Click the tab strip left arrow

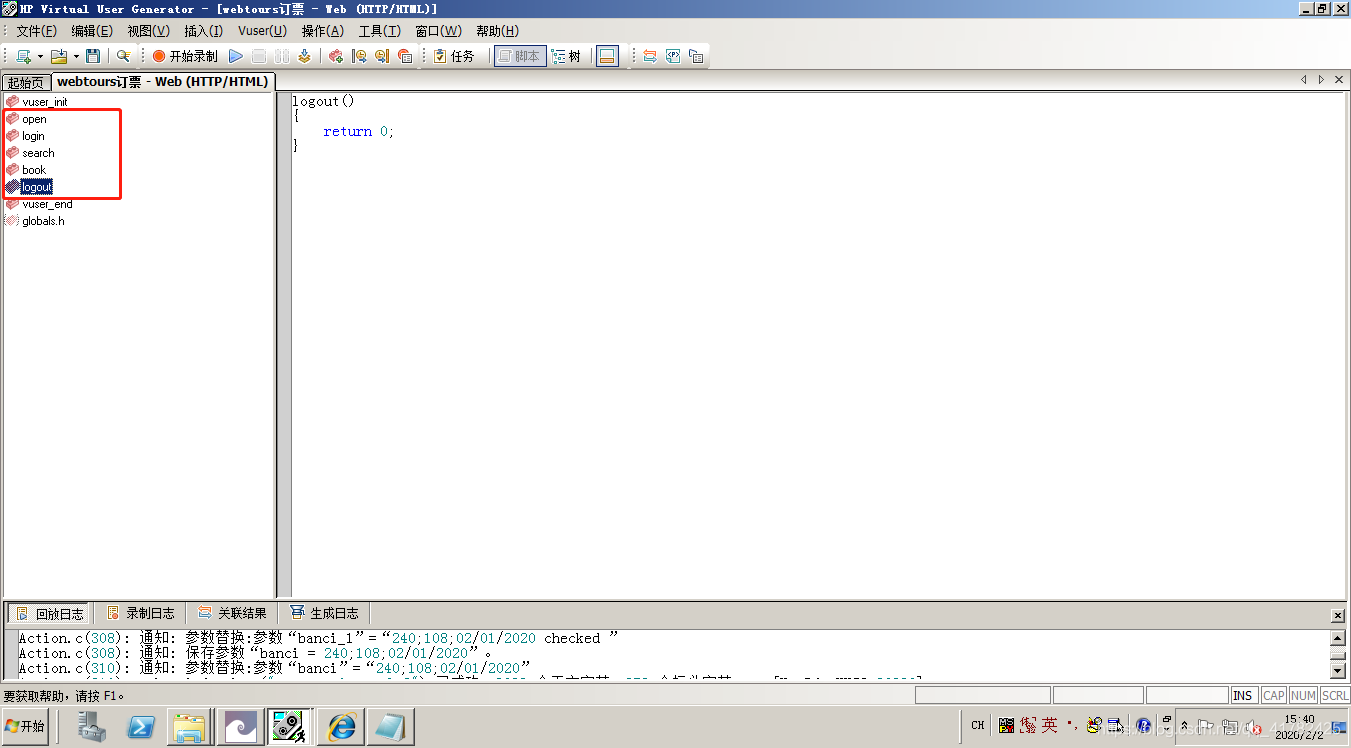coord(1304,79)
